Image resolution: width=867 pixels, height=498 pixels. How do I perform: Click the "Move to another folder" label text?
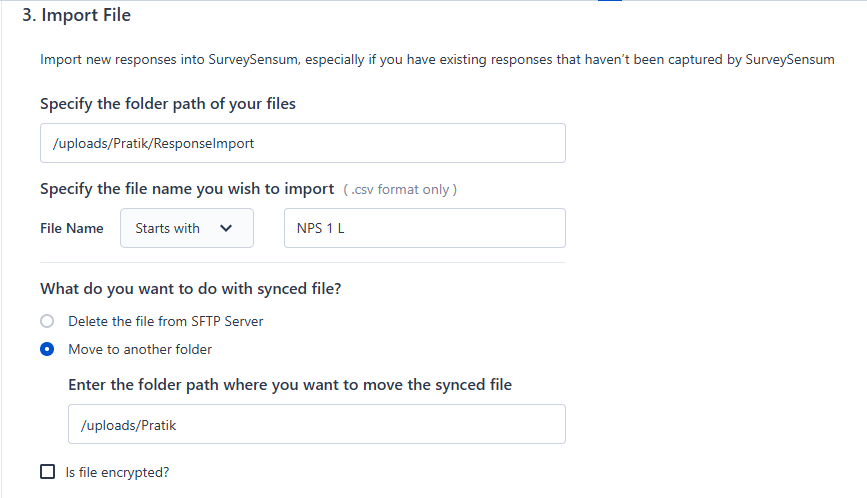click(x=140, y=349)
